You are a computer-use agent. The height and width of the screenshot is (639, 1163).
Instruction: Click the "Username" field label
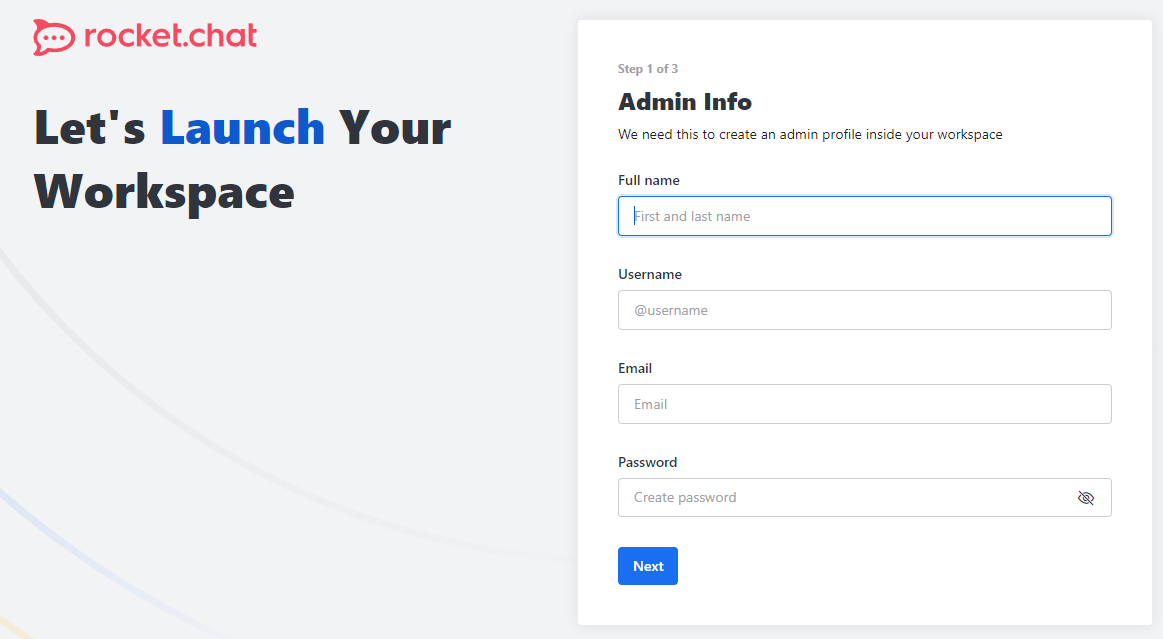click(650, 274)
